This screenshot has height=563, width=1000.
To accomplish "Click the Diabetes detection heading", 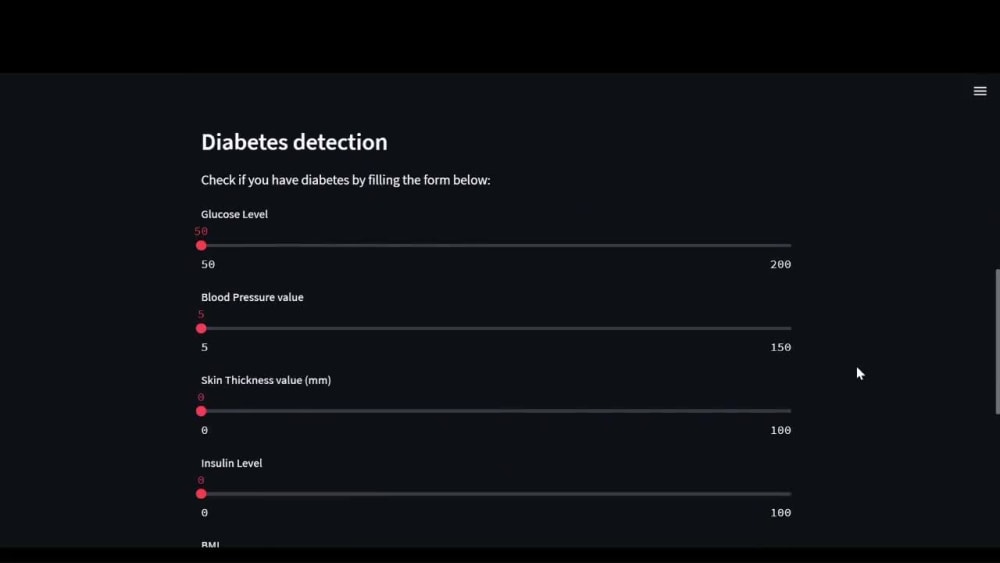I will (294, 142).
